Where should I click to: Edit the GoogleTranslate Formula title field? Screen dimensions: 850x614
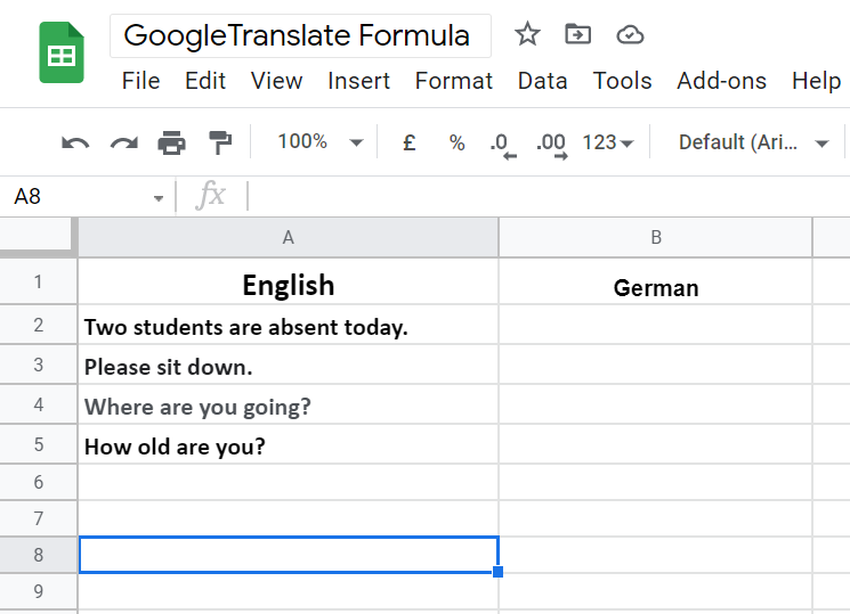click(297, 36)
